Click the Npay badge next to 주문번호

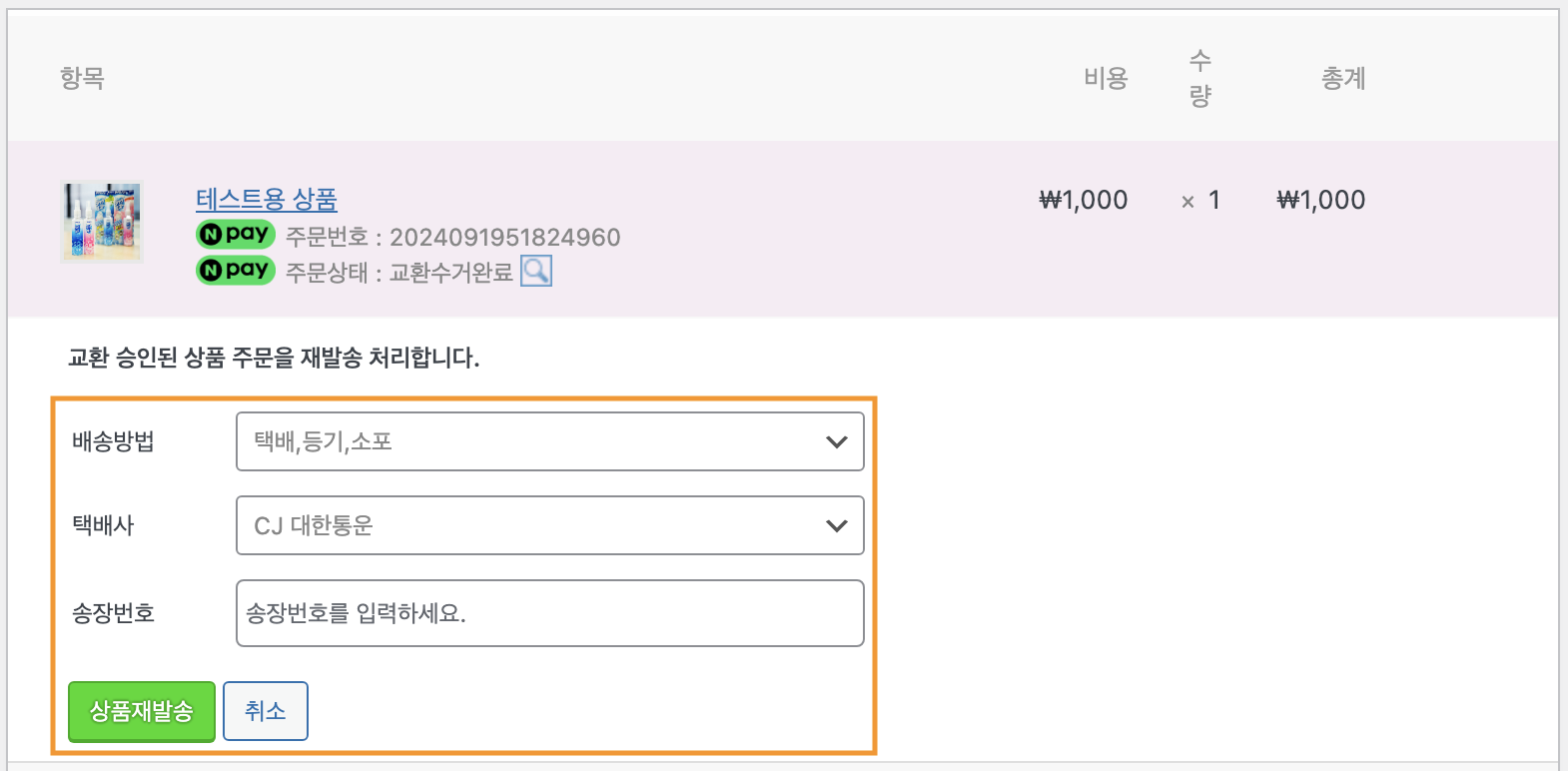[236, 234]
